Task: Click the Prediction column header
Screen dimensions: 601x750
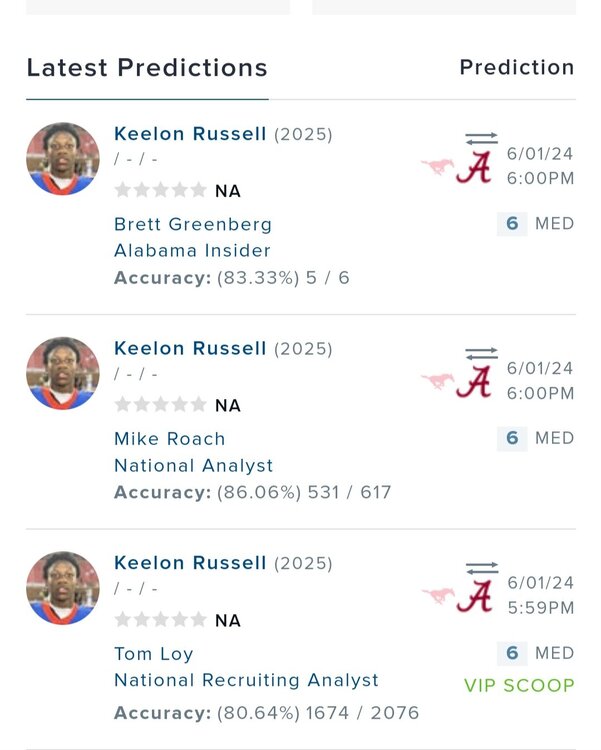Action: click(x=516, y=68)
